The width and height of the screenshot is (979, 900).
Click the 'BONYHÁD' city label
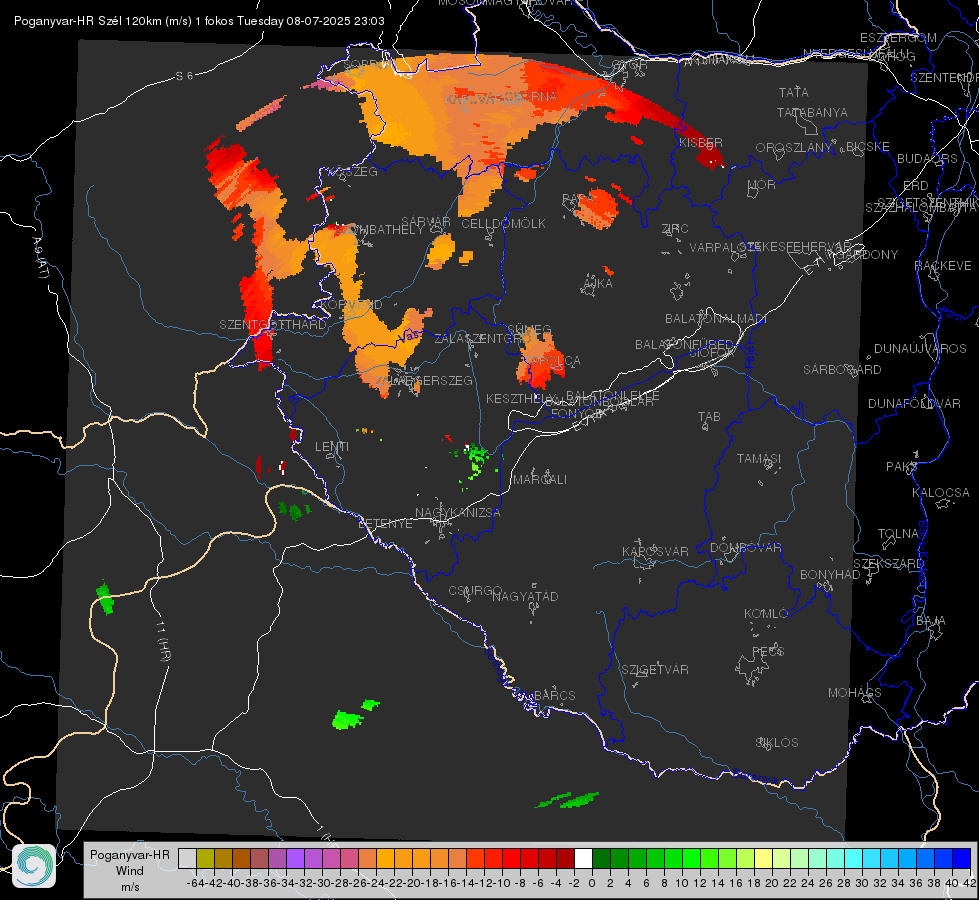click(830, 575)
